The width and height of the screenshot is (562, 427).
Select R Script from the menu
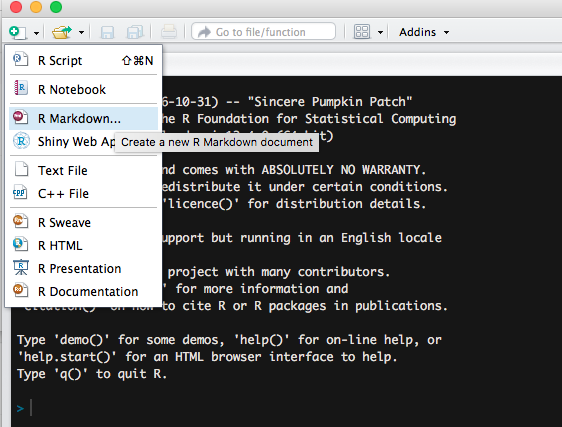83,60
